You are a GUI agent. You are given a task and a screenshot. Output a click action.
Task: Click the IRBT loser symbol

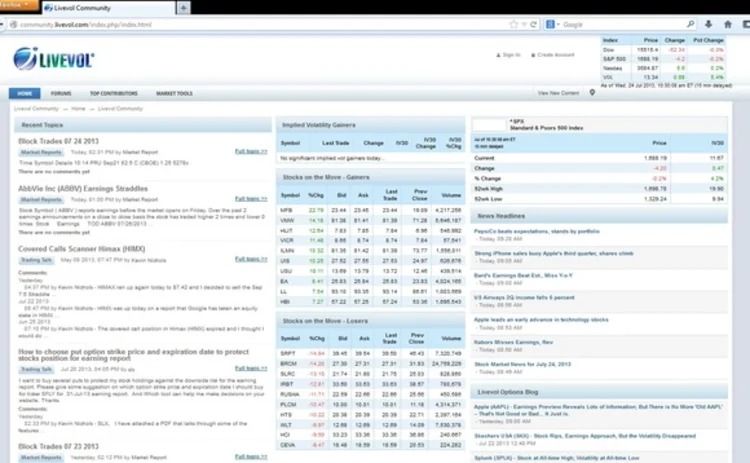click(x=287, y=384)
